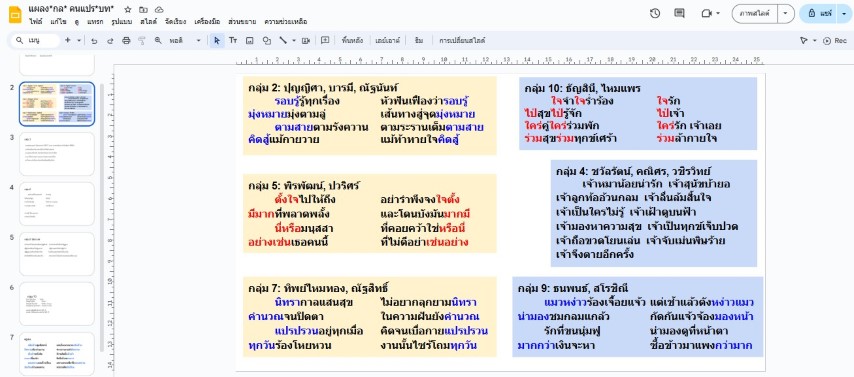Select slide 4 thumbnail in filmstrip

57,204
